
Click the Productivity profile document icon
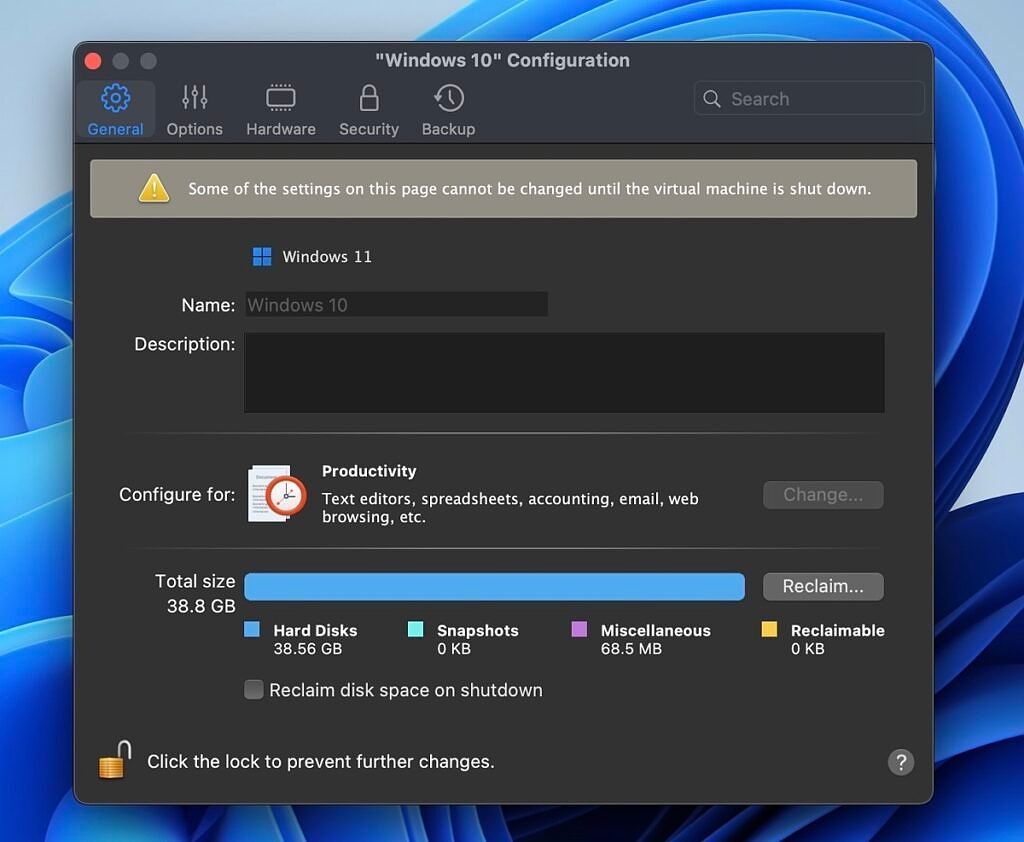275,494
